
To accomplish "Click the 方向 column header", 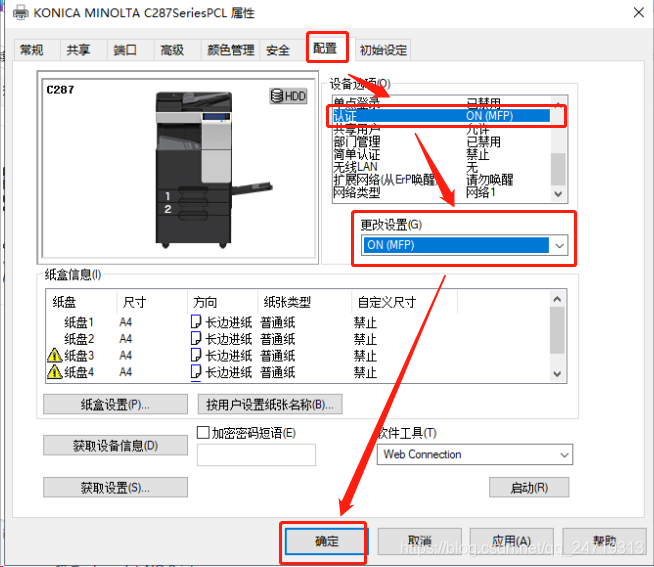I will coord(222,302).
